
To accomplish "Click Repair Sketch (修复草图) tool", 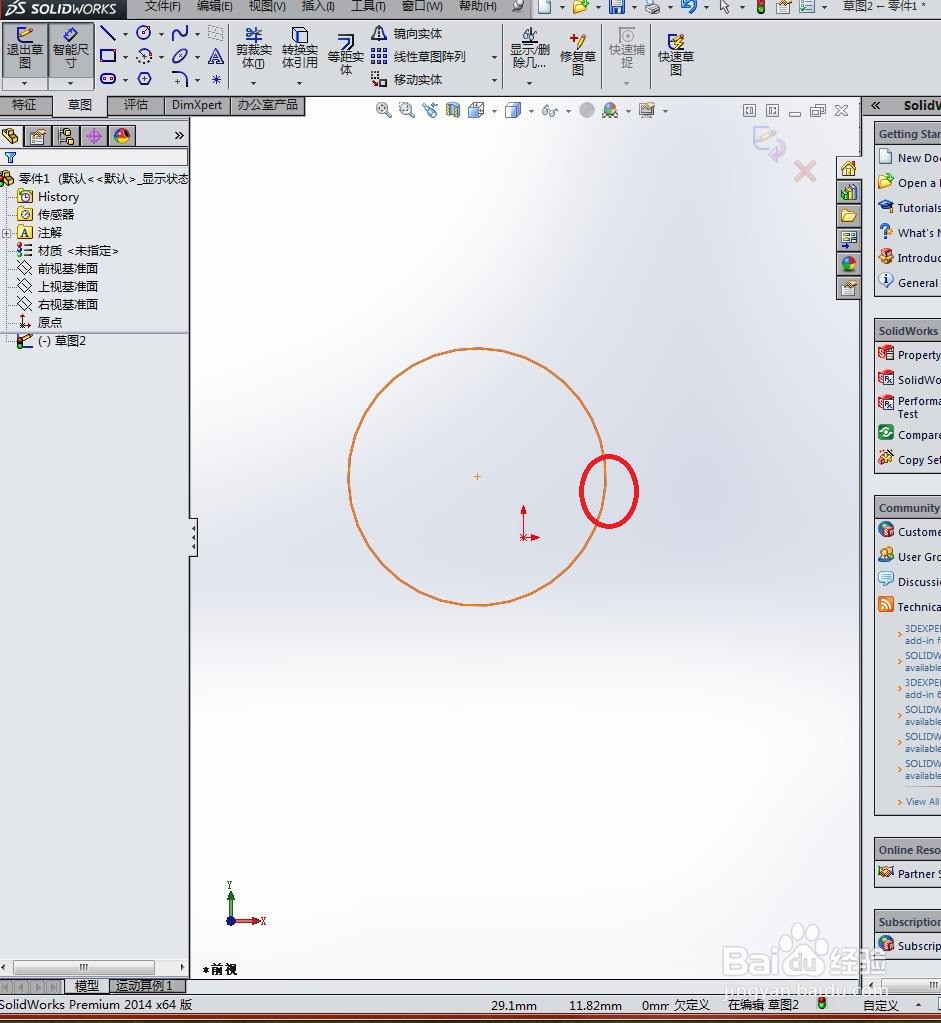I will (x=578, y=54).
